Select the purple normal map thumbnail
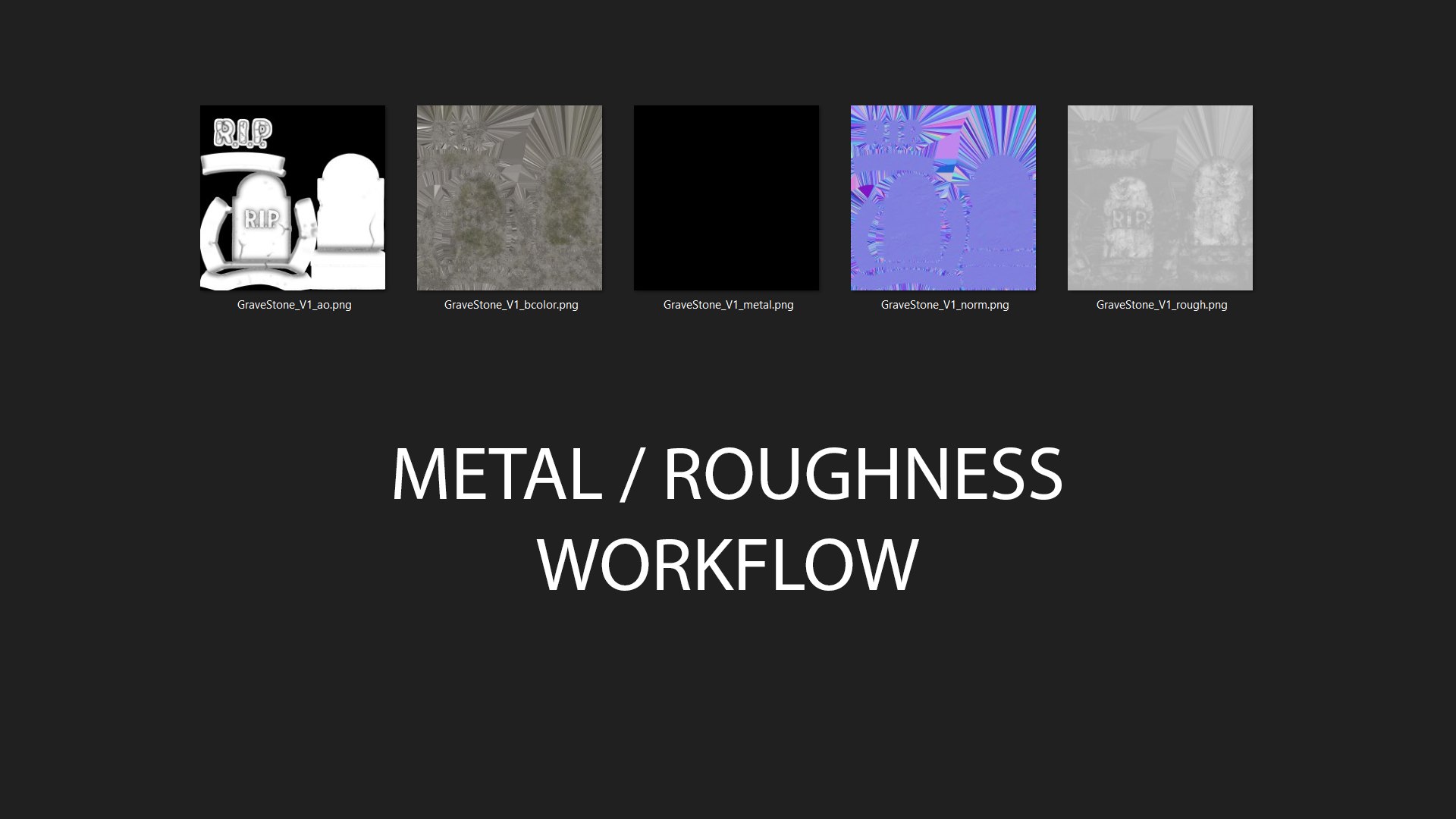The image size is (1456, 819). coord(943,198)
